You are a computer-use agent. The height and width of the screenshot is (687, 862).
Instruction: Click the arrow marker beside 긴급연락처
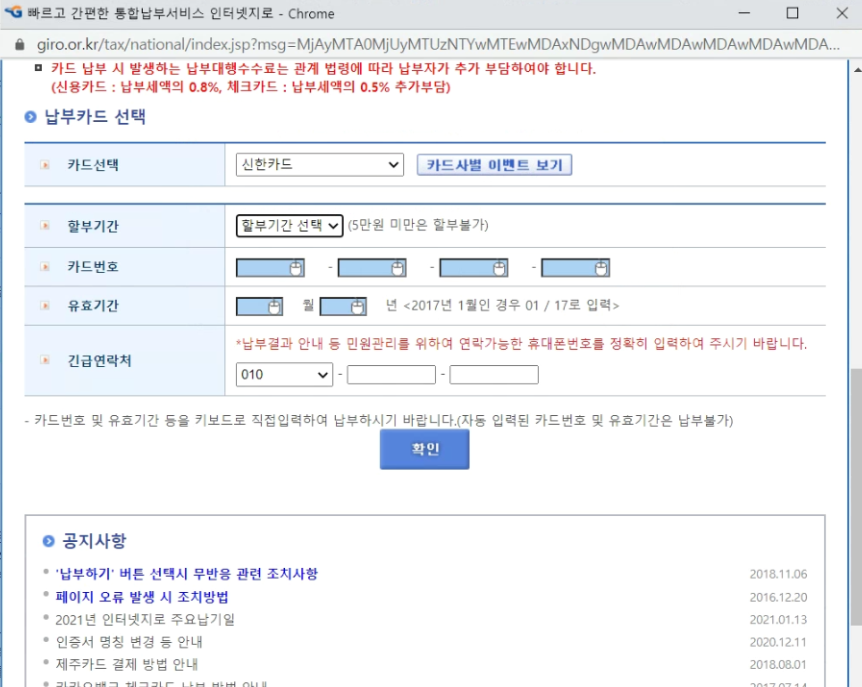click(x=45, y=361)
